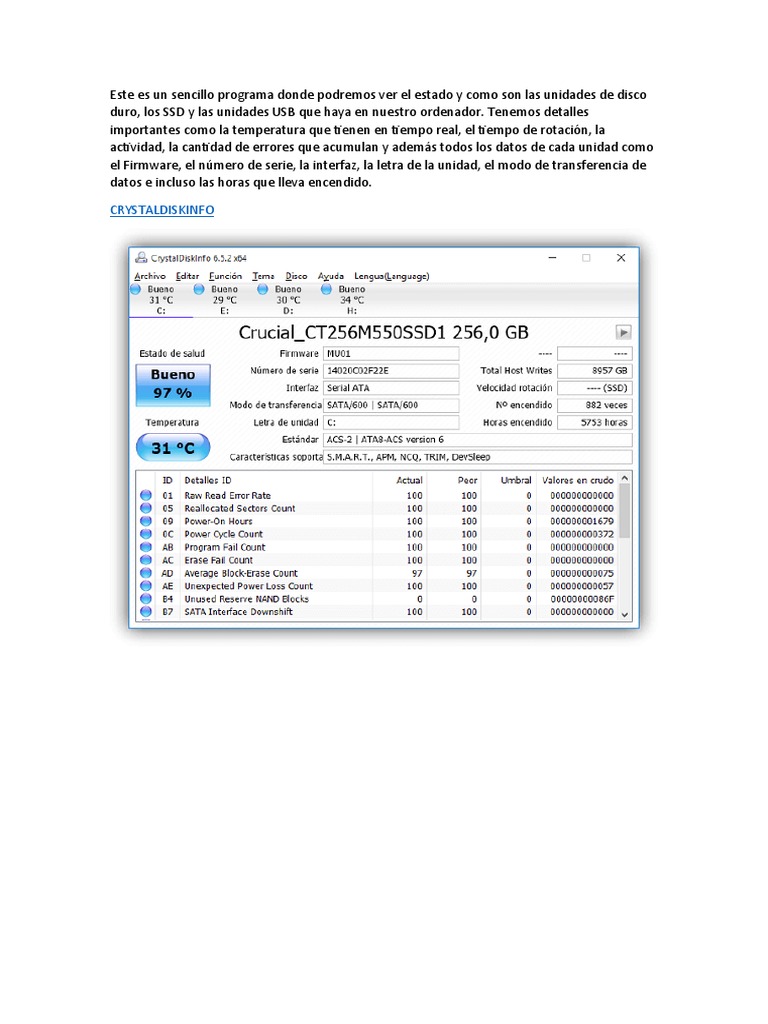This screenshot has width=768, height=1024.
Task: Select the Power-On Hours row text
Action: pyautogui.click(x=218, y=521)
